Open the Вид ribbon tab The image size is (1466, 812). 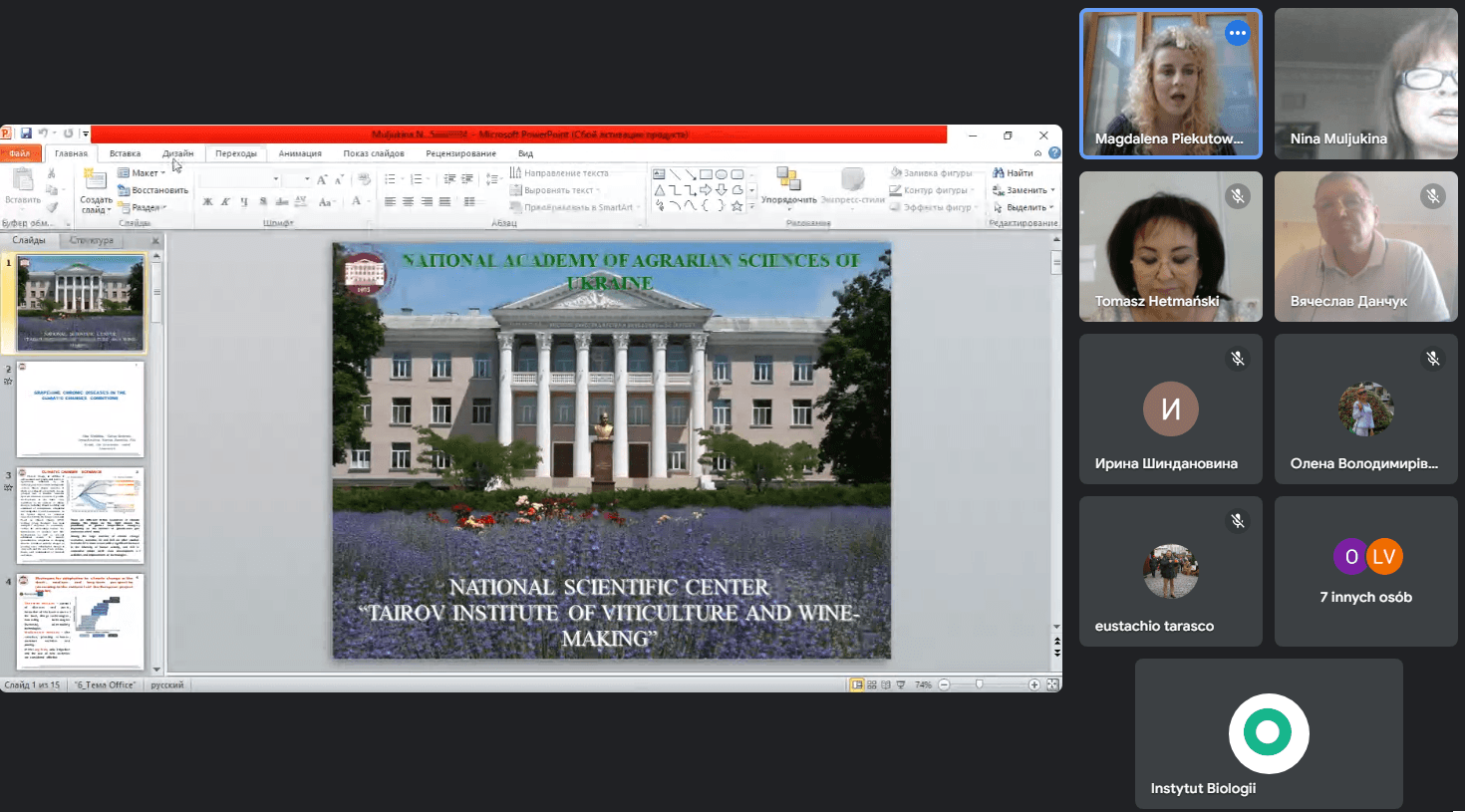[525, 153]
